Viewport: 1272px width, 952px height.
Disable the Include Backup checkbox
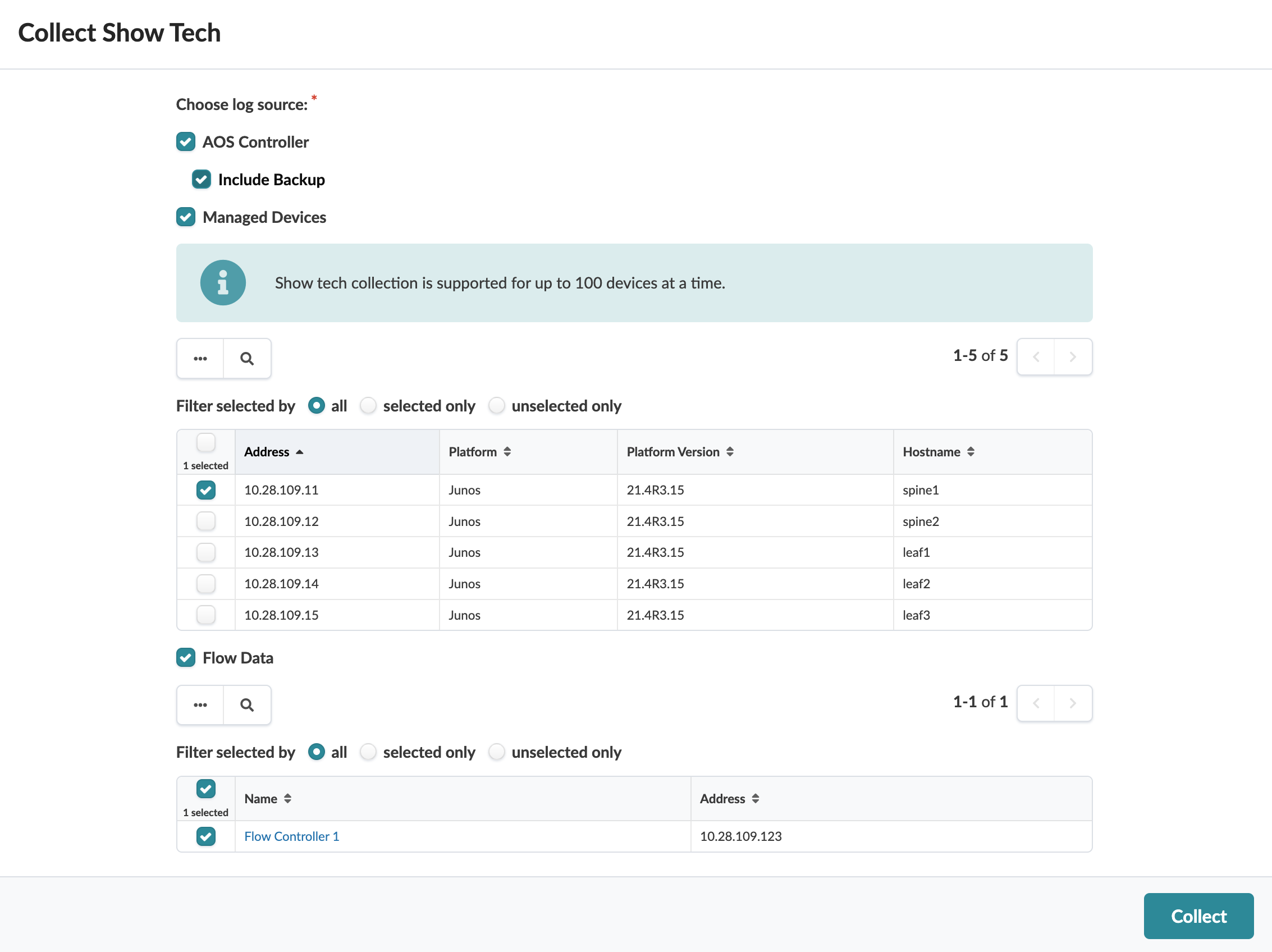coord(202,180)
